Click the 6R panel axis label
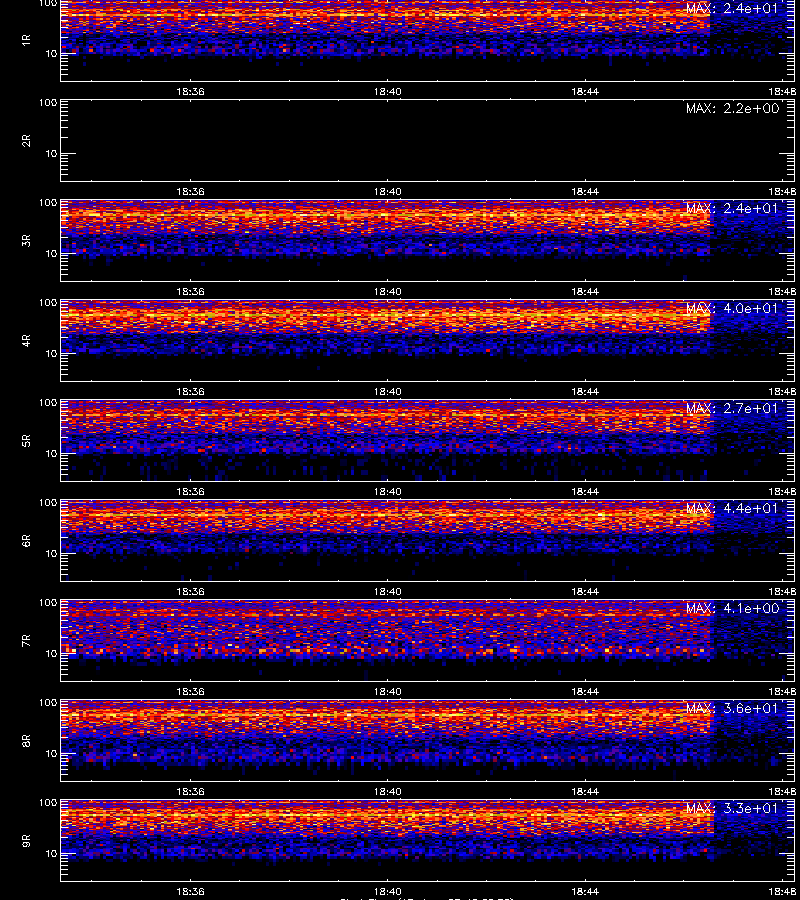This screenshot has width=800, height=900. (26, 541)
